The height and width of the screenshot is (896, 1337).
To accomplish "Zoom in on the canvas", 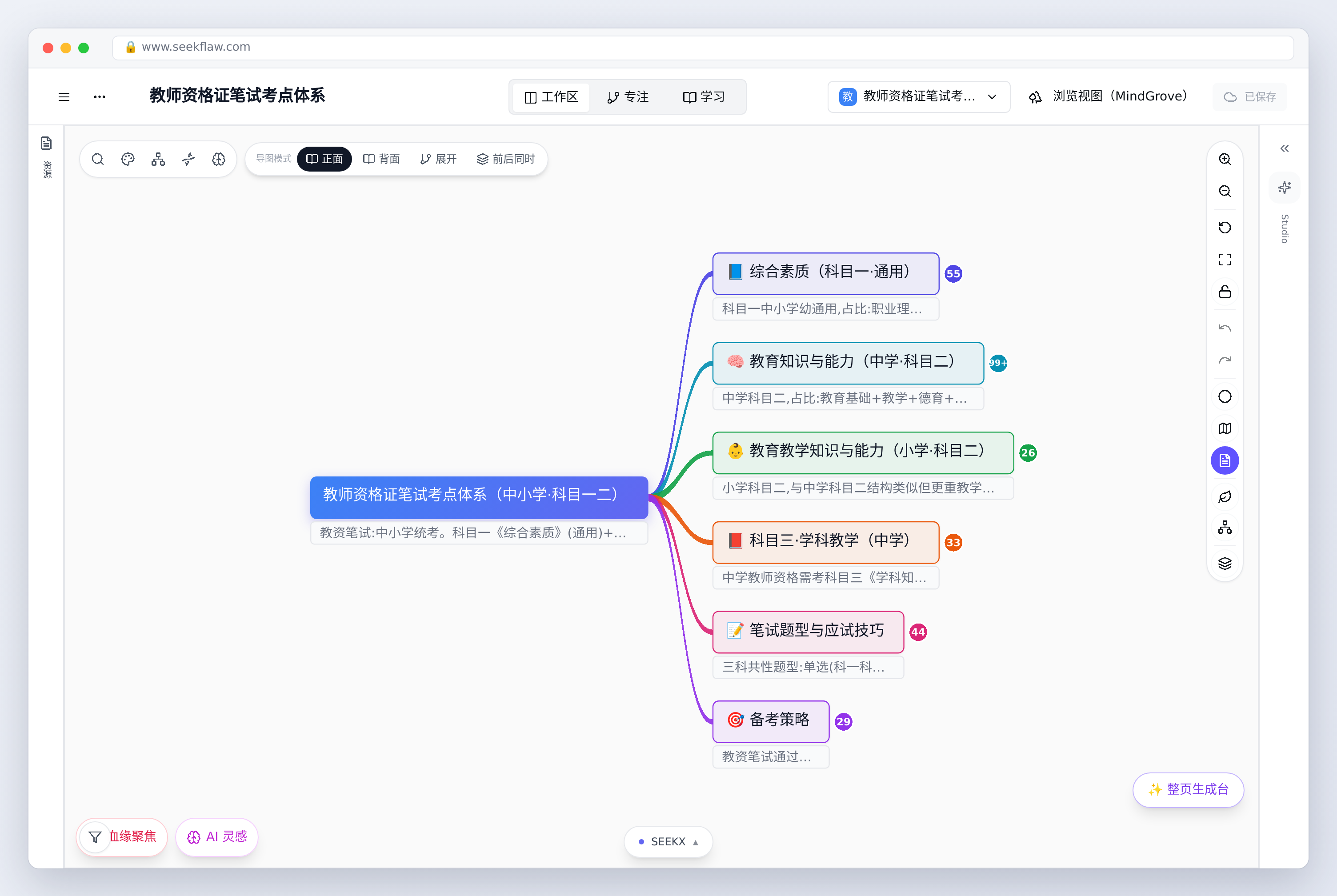I will (x=1225, y=159).
